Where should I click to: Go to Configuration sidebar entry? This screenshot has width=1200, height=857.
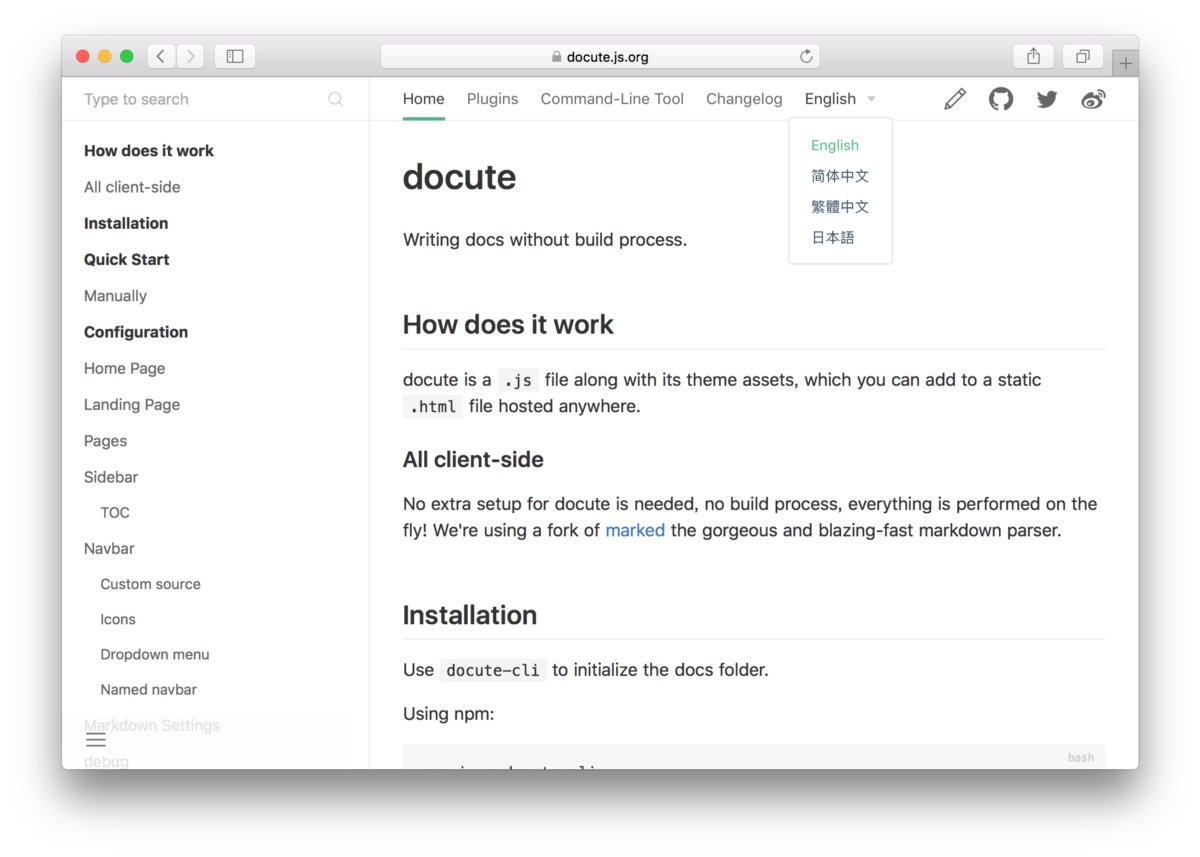(x=136, y=332)
